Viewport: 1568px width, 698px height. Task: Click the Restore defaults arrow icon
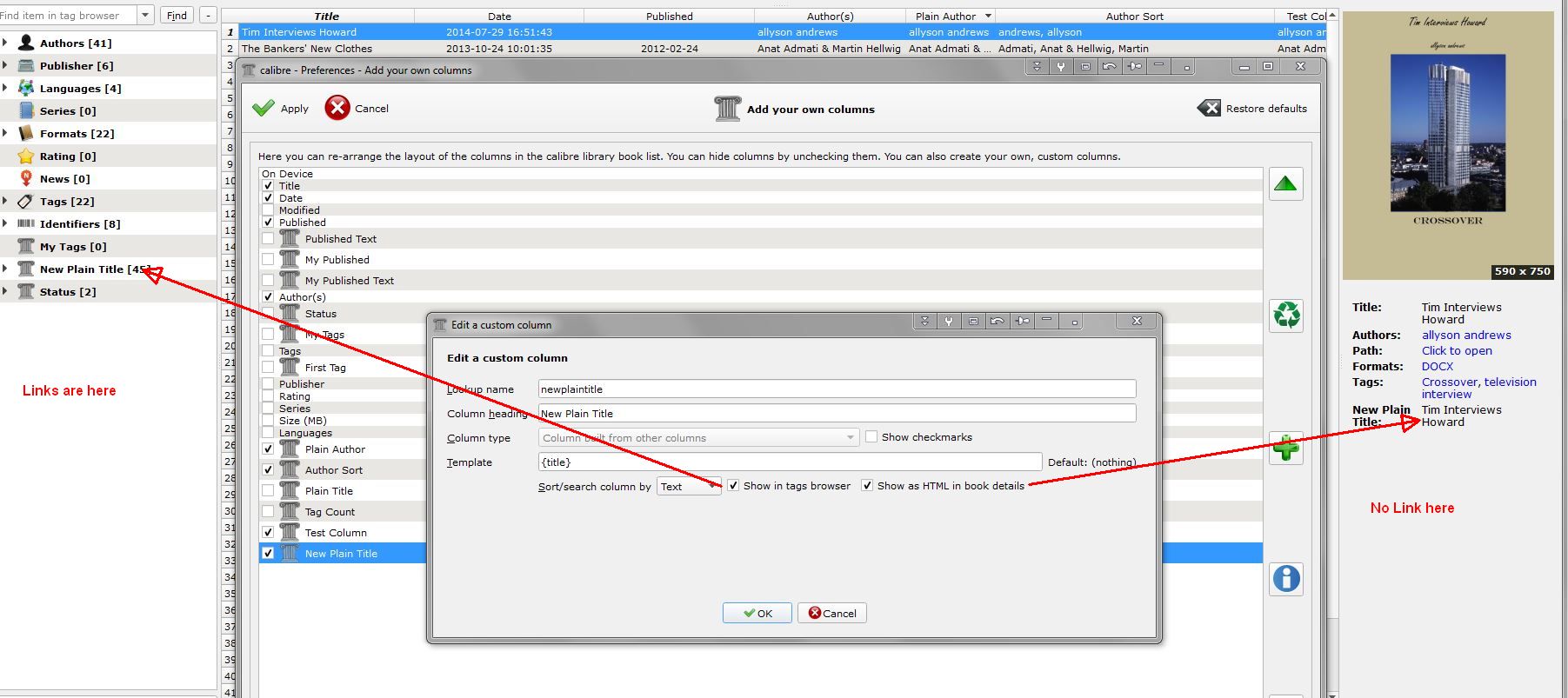coord(1209,108)
